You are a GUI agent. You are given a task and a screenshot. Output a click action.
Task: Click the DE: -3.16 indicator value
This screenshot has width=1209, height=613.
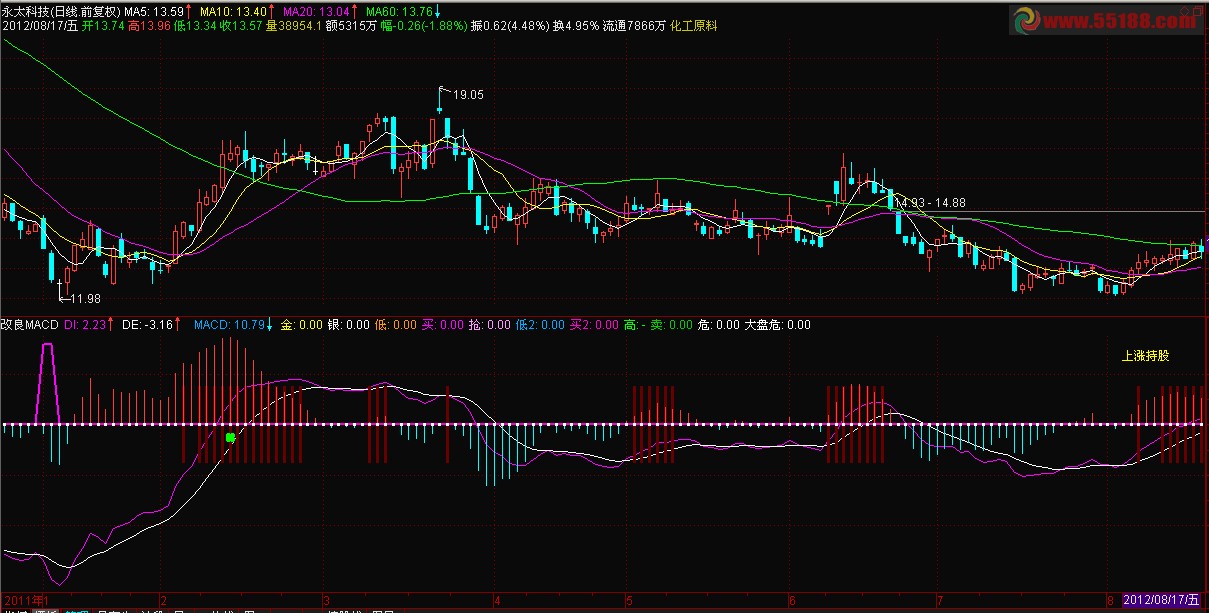(149, 325)
